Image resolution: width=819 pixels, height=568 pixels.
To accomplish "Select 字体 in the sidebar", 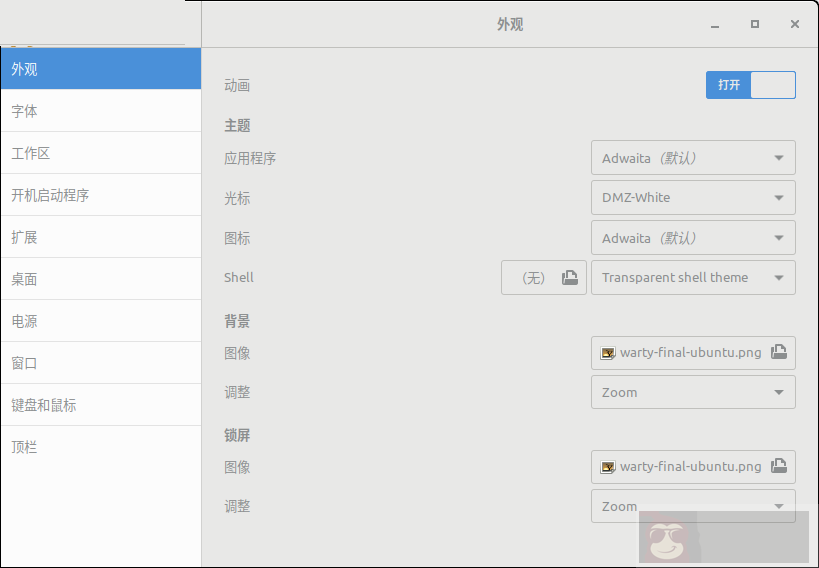I will point(101,111).
